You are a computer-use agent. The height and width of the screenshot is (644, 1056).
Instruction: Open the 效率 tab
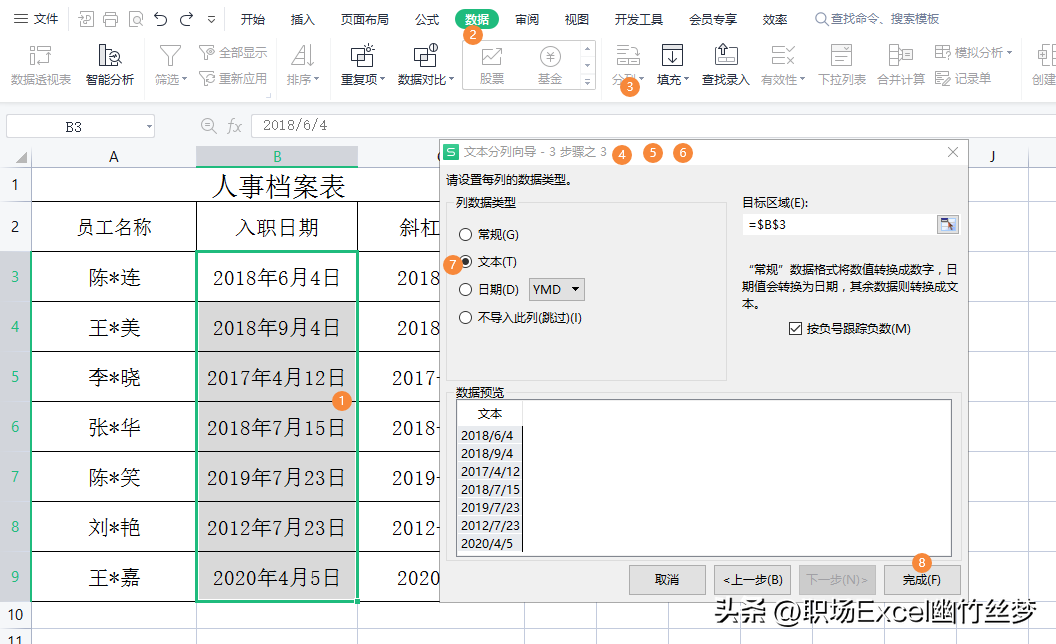click(774, 20)
